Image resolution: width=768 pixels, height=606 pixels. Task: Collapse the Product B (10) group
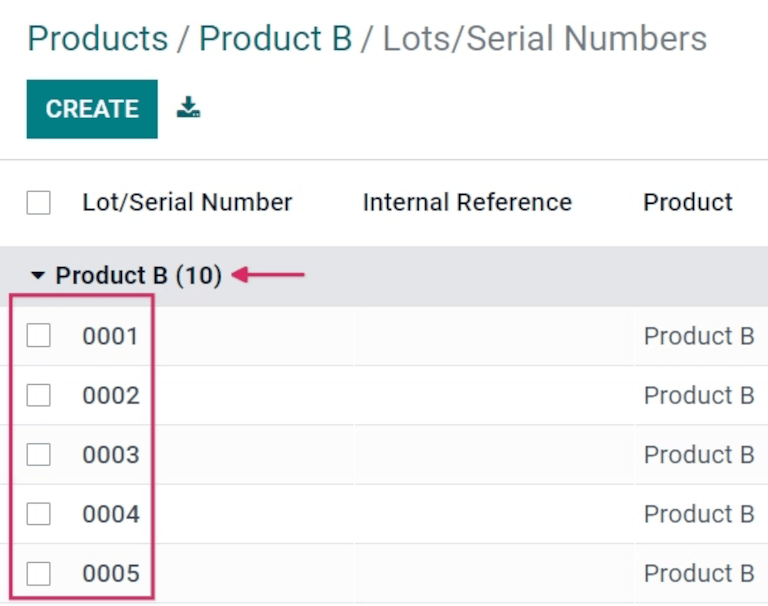138,275
